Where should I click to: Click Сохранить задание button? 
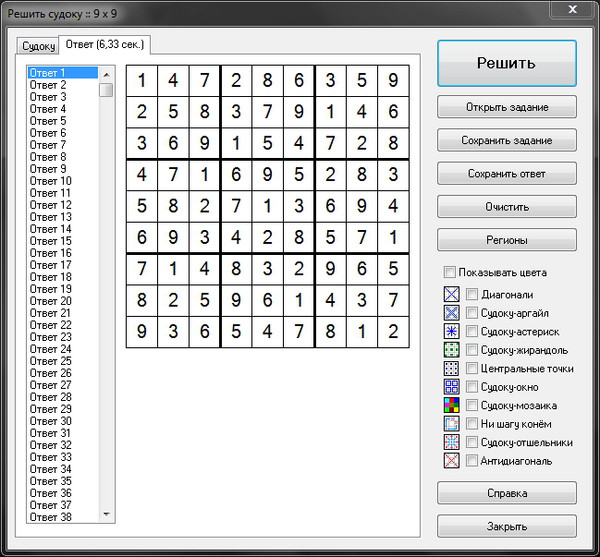(507, 140)
